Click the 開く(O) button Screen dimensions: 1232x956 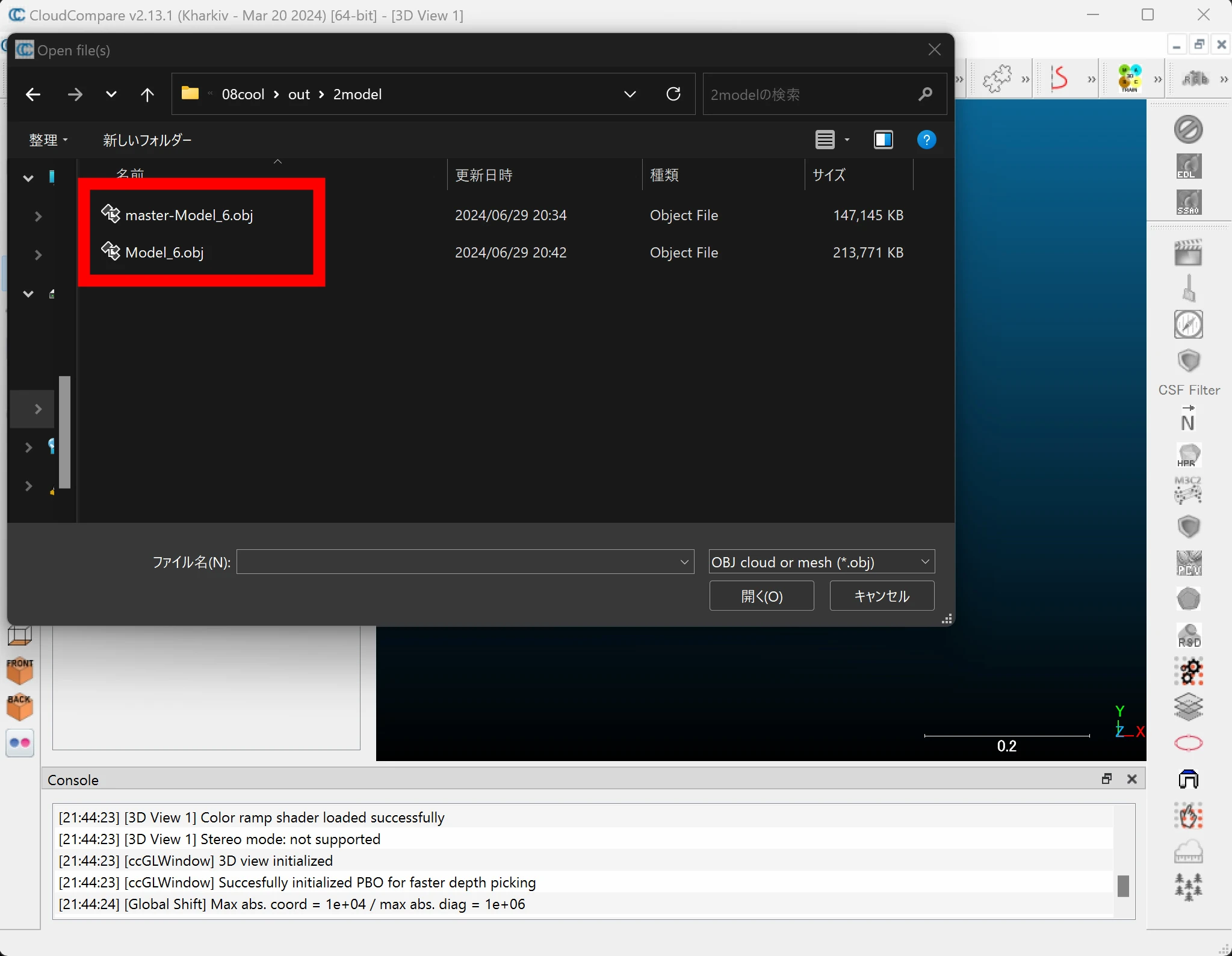coord(761,596)
